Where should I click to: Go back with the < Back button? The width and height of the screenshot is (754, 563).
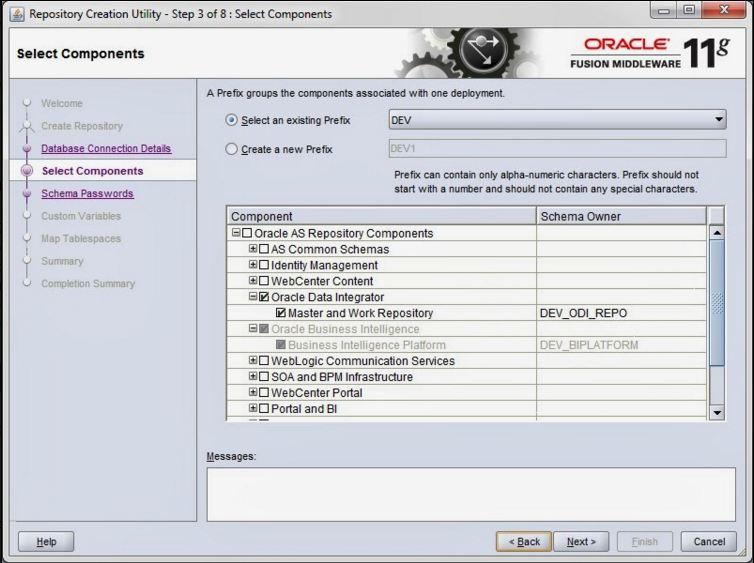pos(524,541)
